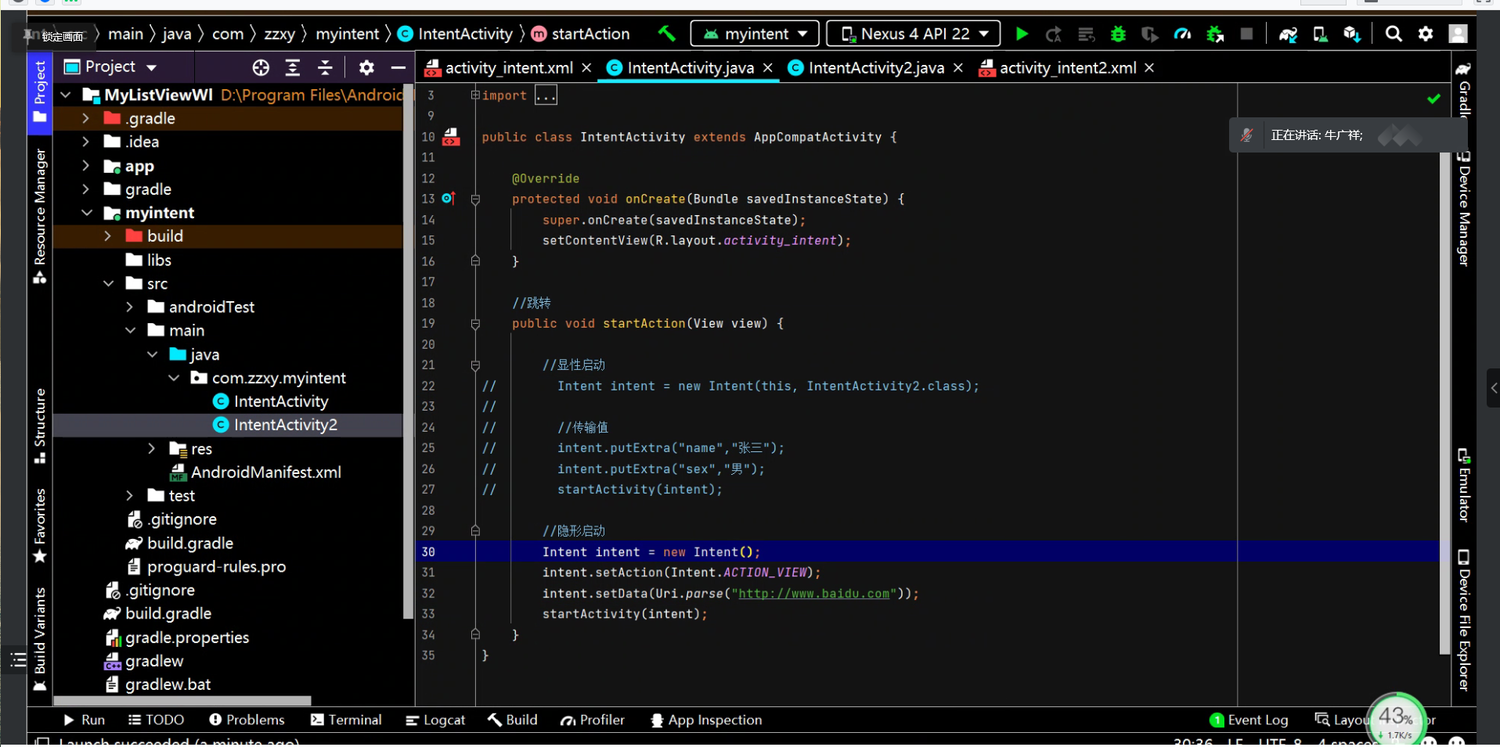This screenshot has width=1500, height=747.
Task: Toggle the Build Variants side tab
Action: [40, 640]
